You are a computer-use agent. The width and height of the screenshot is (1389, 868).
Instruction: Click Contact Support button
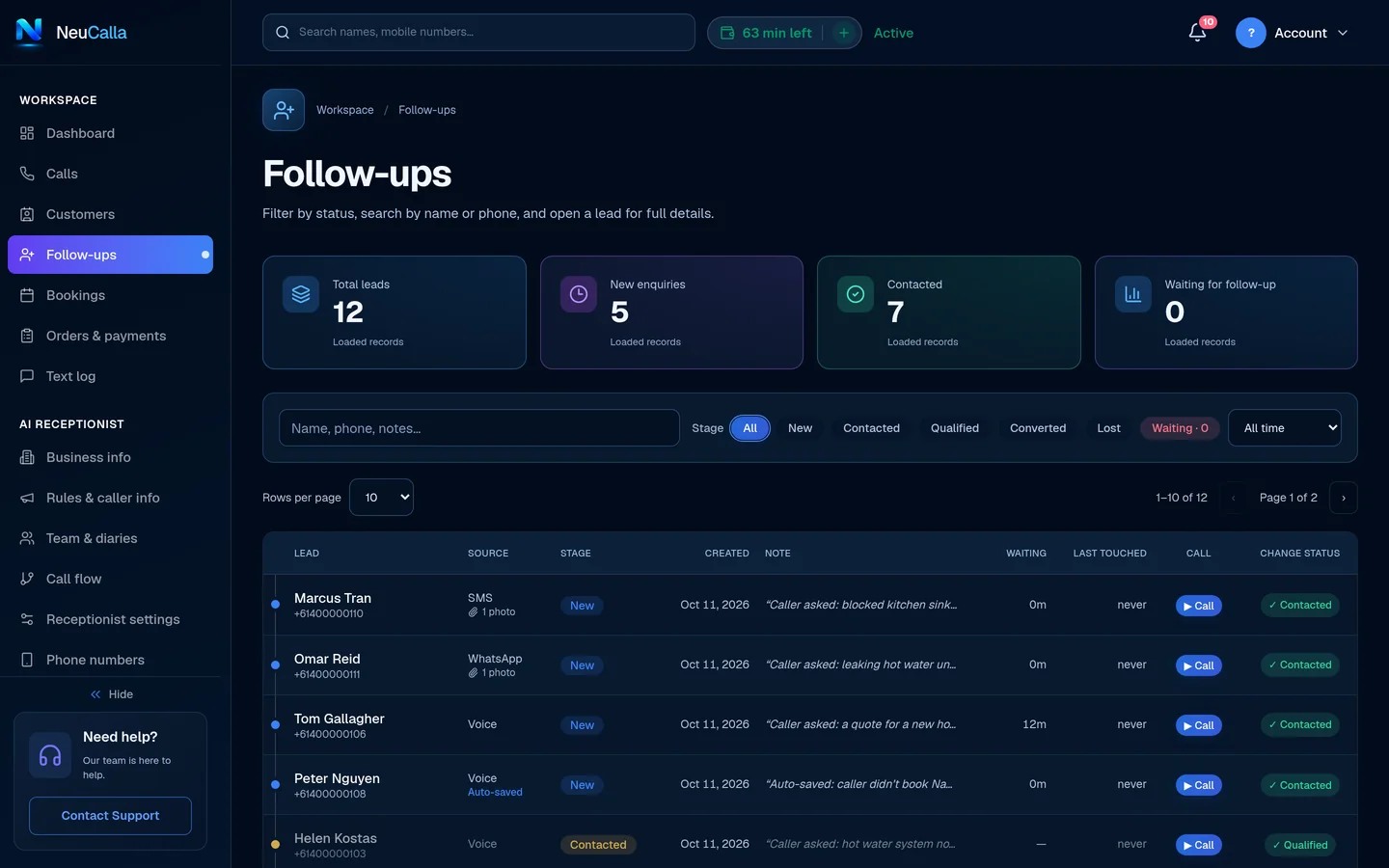[110, 816]
